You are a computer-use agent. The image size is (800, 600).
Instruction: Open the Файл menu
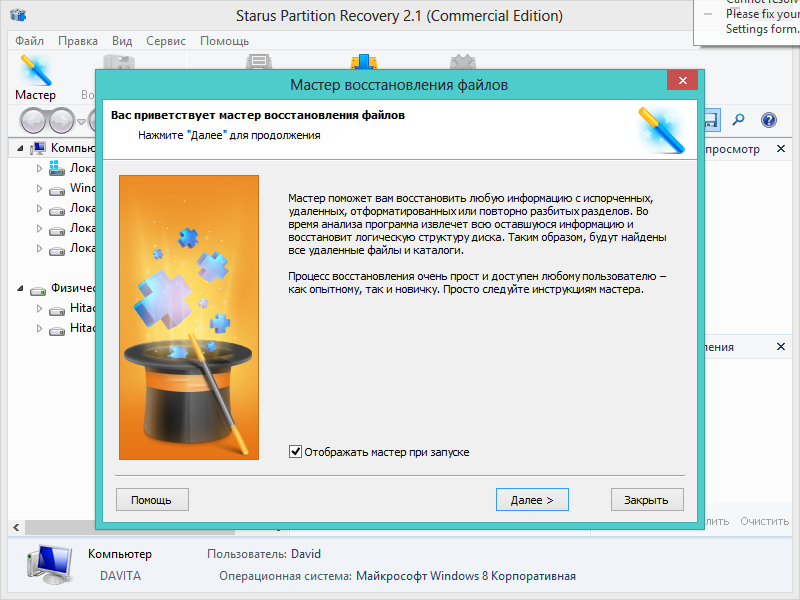[30, 41]
